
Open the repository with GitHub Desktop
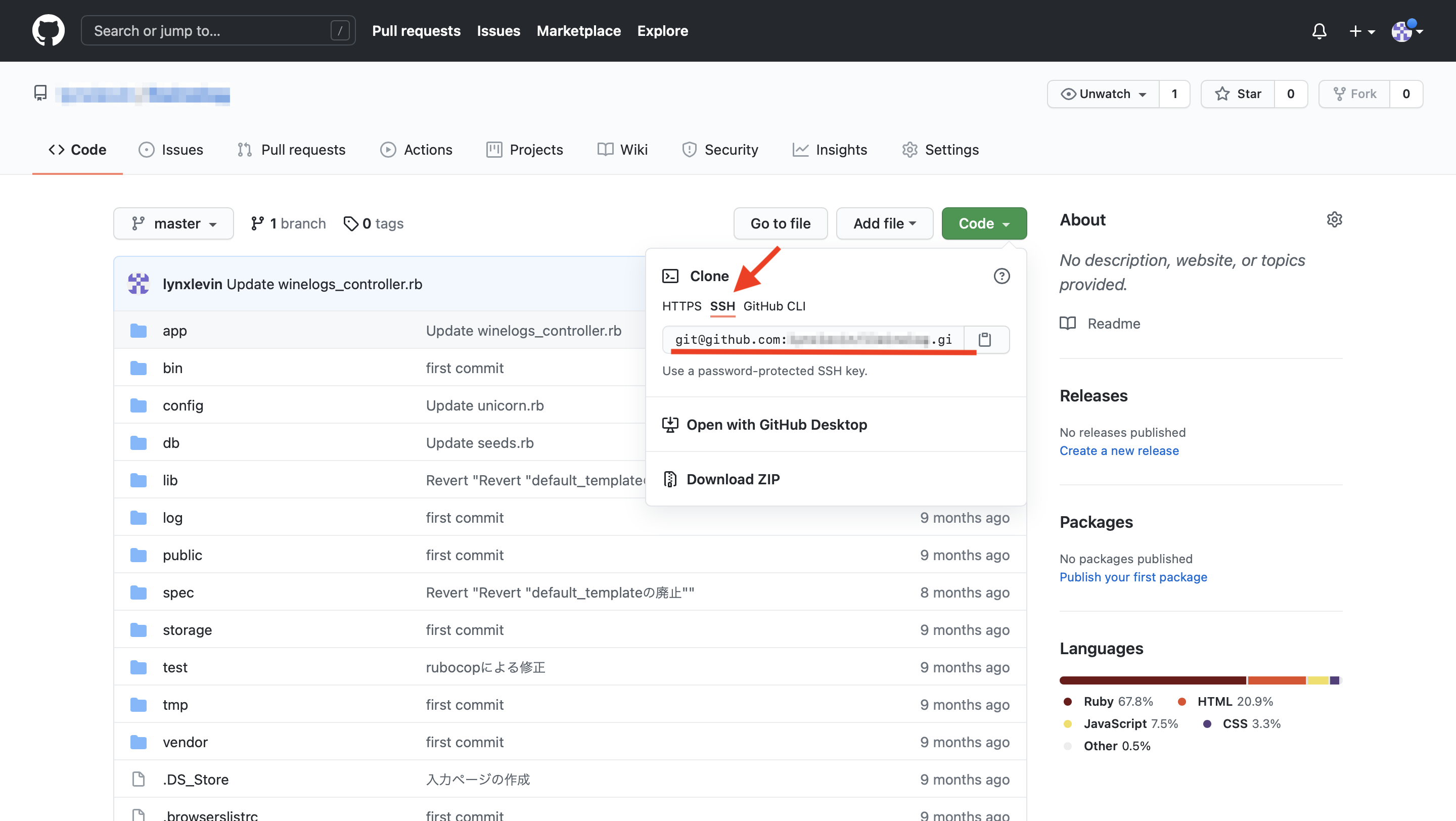pos(777,424)
